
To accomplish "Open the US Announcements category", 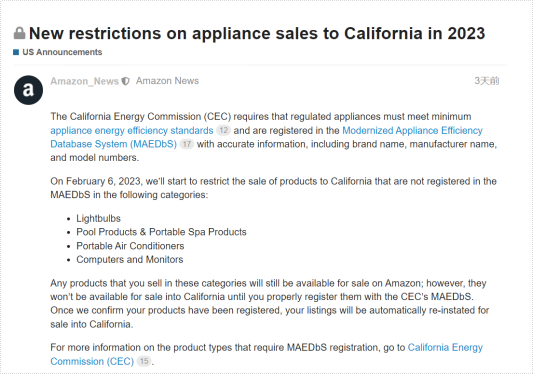I will (x=62, y=52).
